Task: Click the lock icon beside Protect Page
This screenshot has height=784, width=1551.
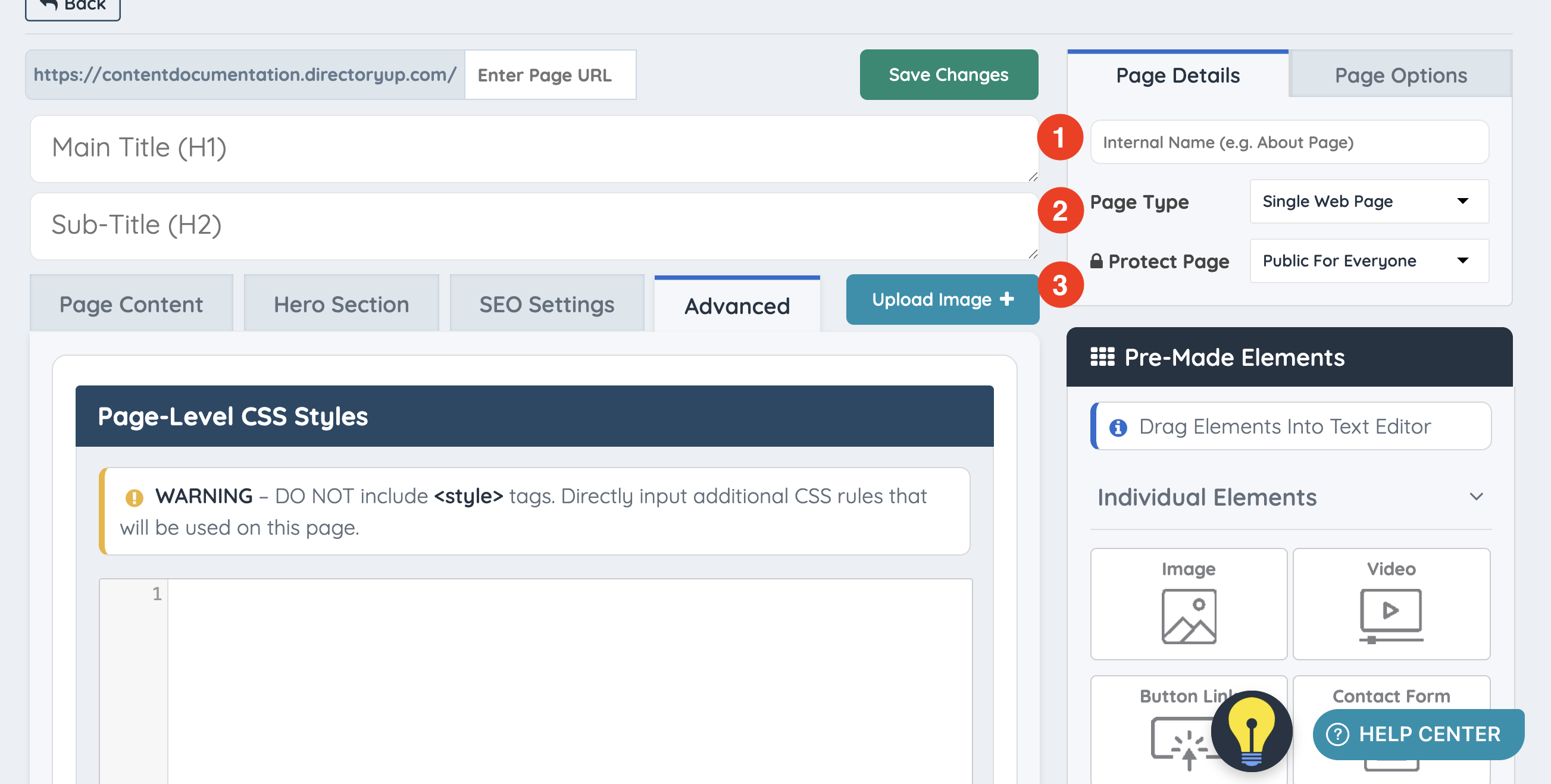Action: point(1096,261)
